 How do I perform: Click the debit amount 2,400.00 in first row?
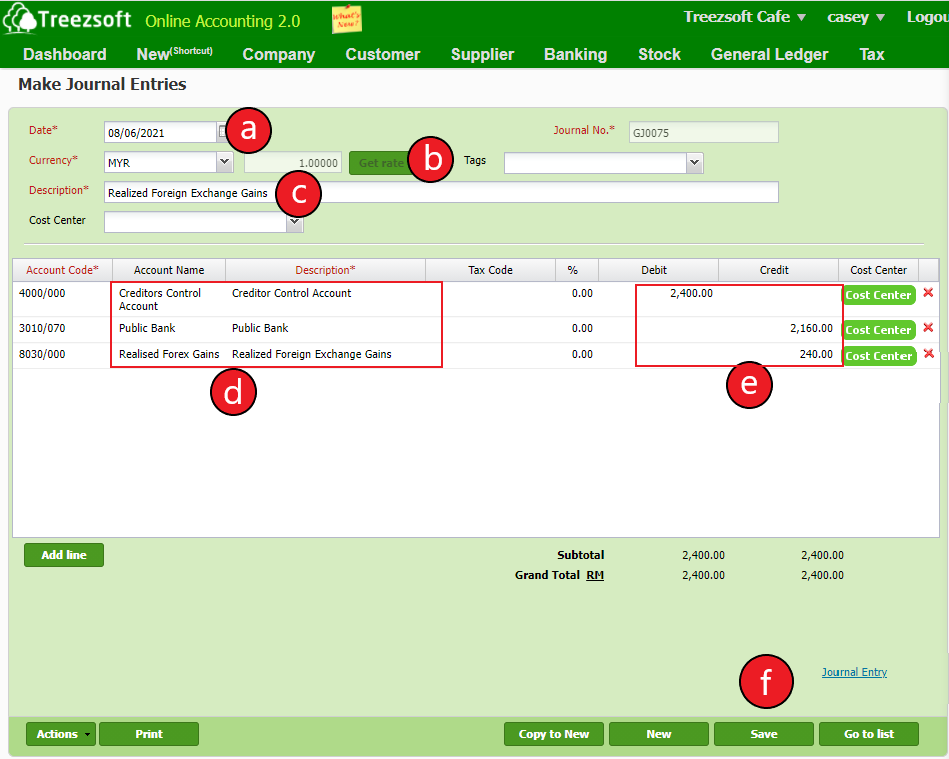691,293
